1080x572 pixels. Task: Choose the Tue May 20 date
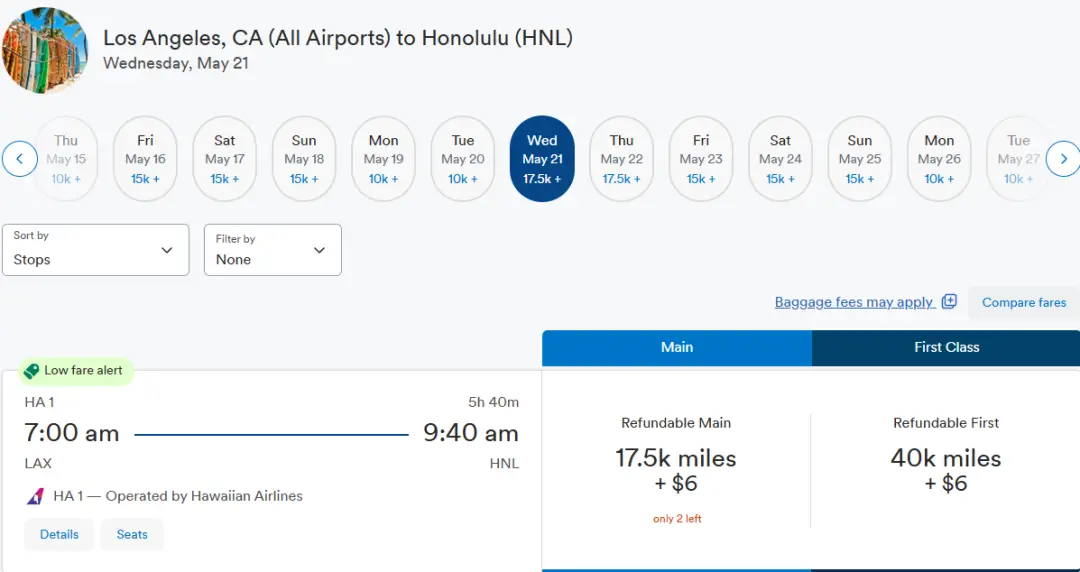tap(463, 159)
